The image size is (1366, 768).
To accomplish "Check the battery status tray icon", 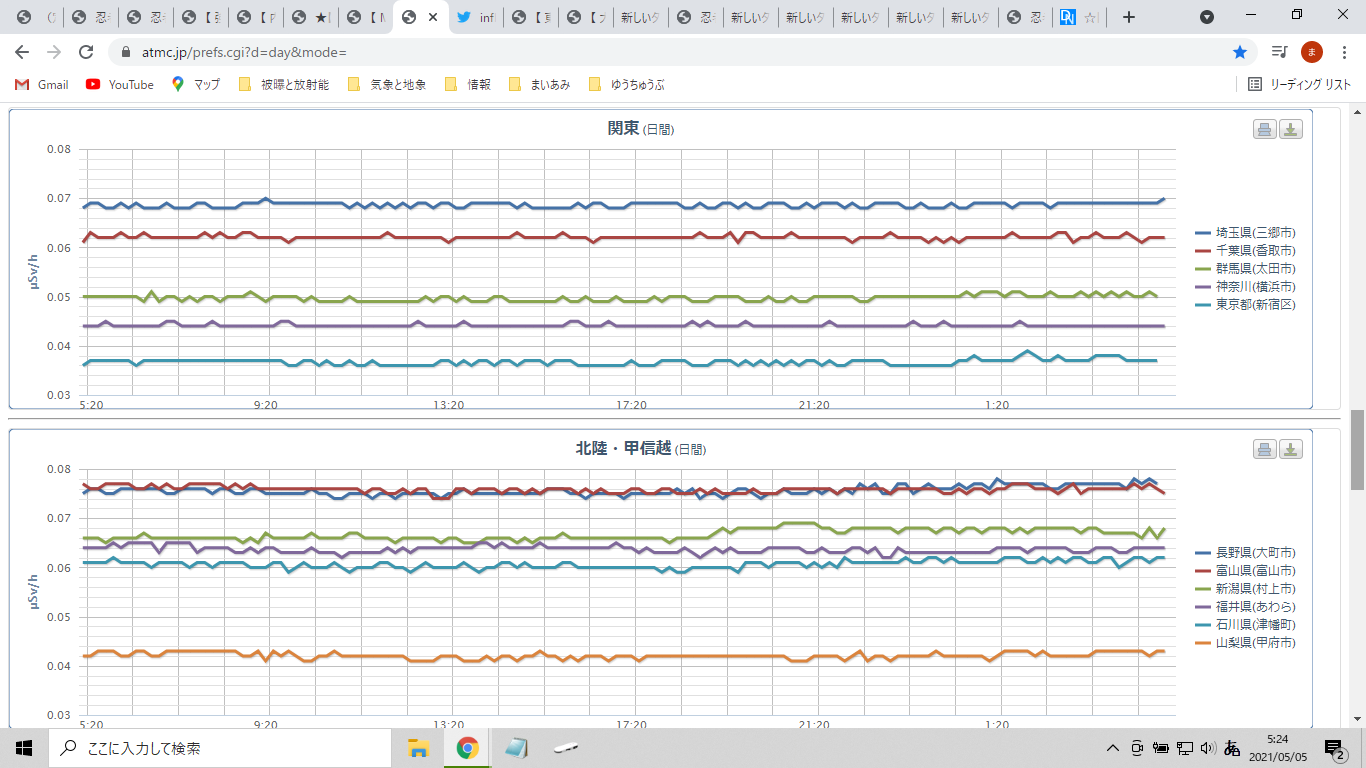I will [1161, 748].
